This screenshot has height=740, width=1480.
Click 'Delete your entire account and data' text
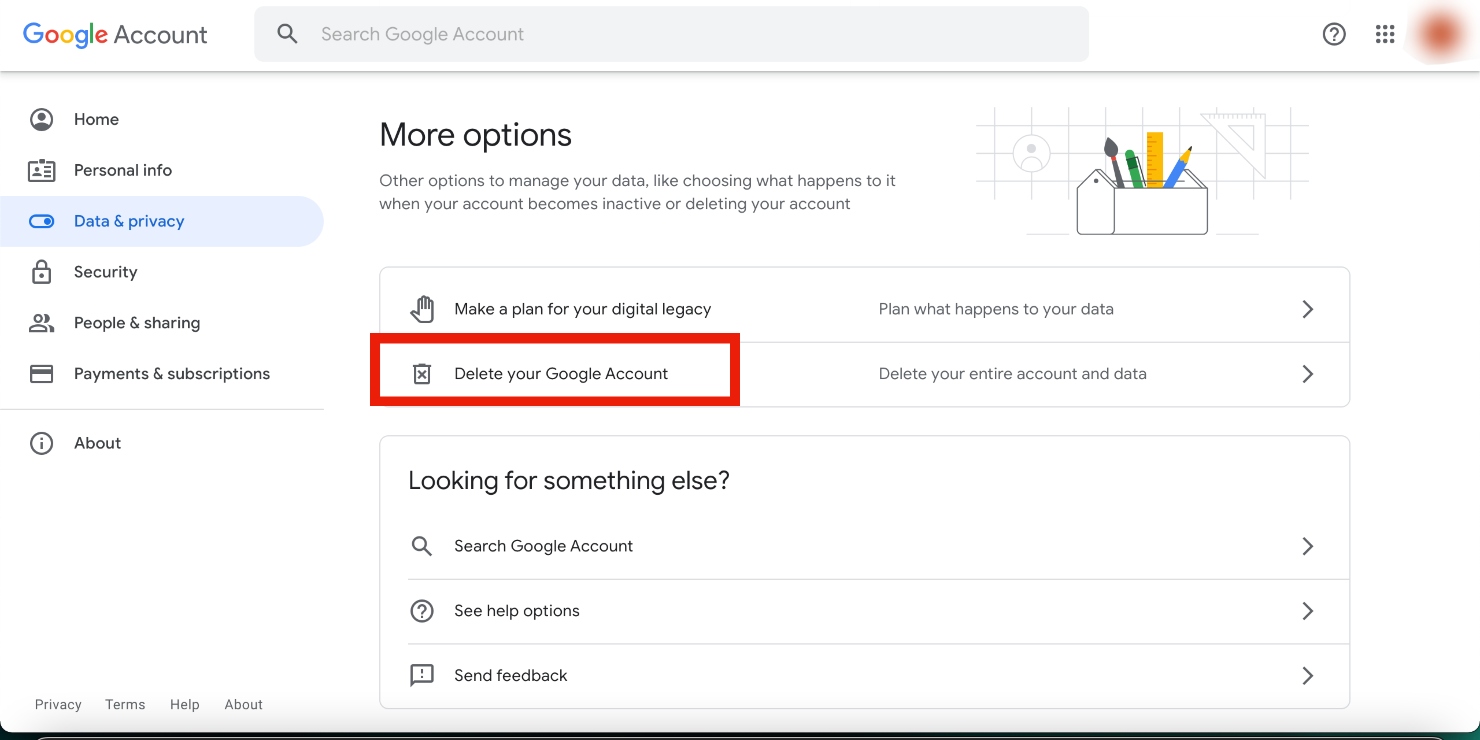pos(1013,374)
